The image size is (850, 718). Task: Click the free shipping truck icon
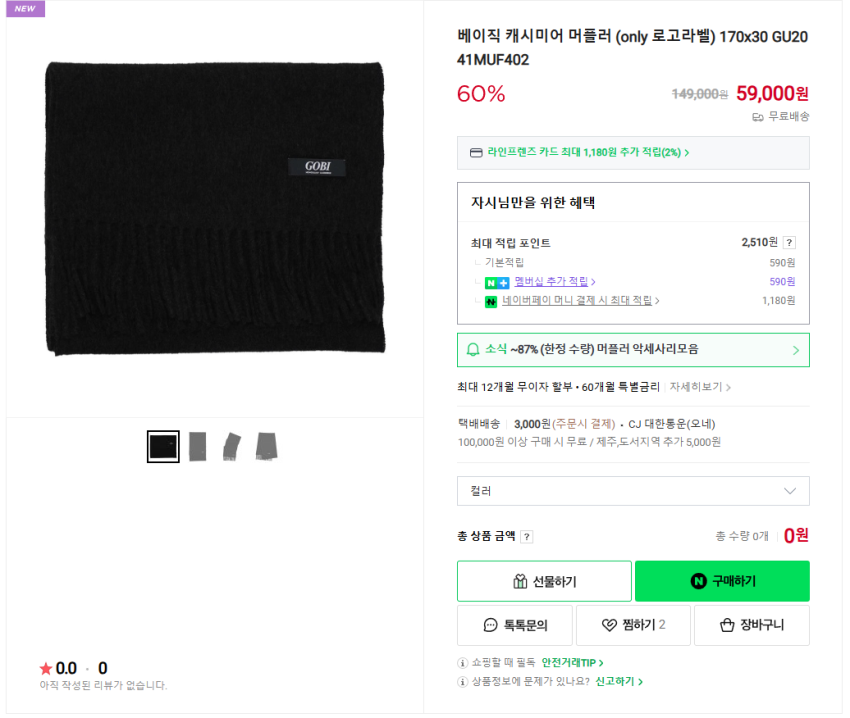758,117
